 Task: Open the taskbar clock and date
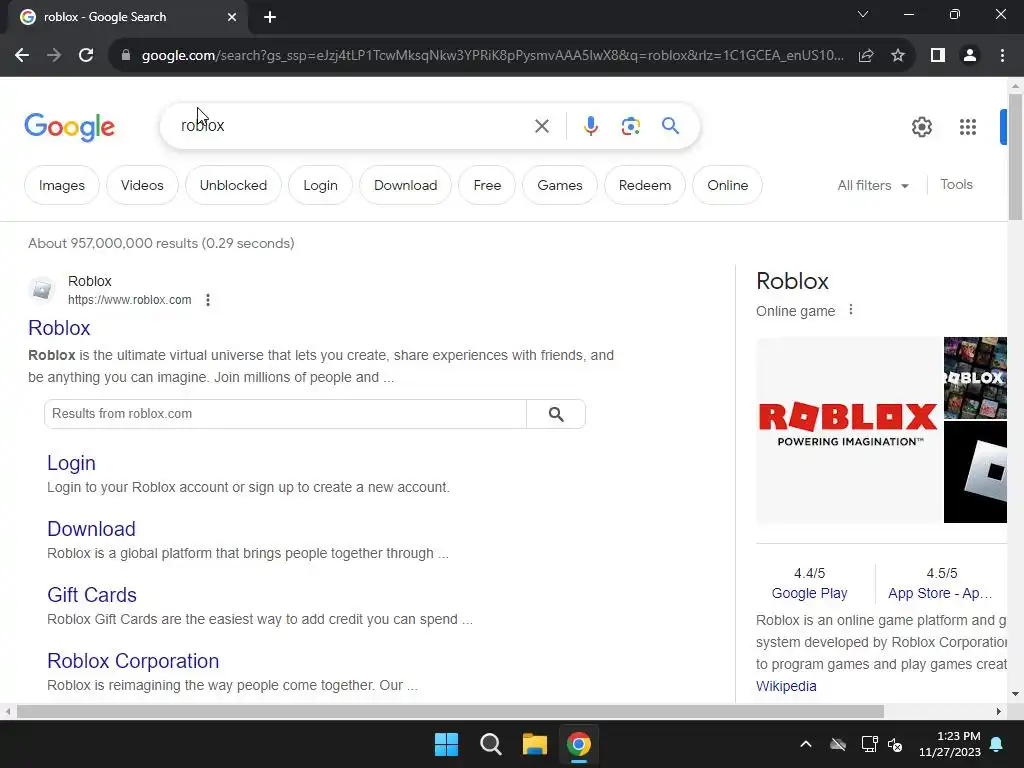pyautogui.click(x=950, y=744)
